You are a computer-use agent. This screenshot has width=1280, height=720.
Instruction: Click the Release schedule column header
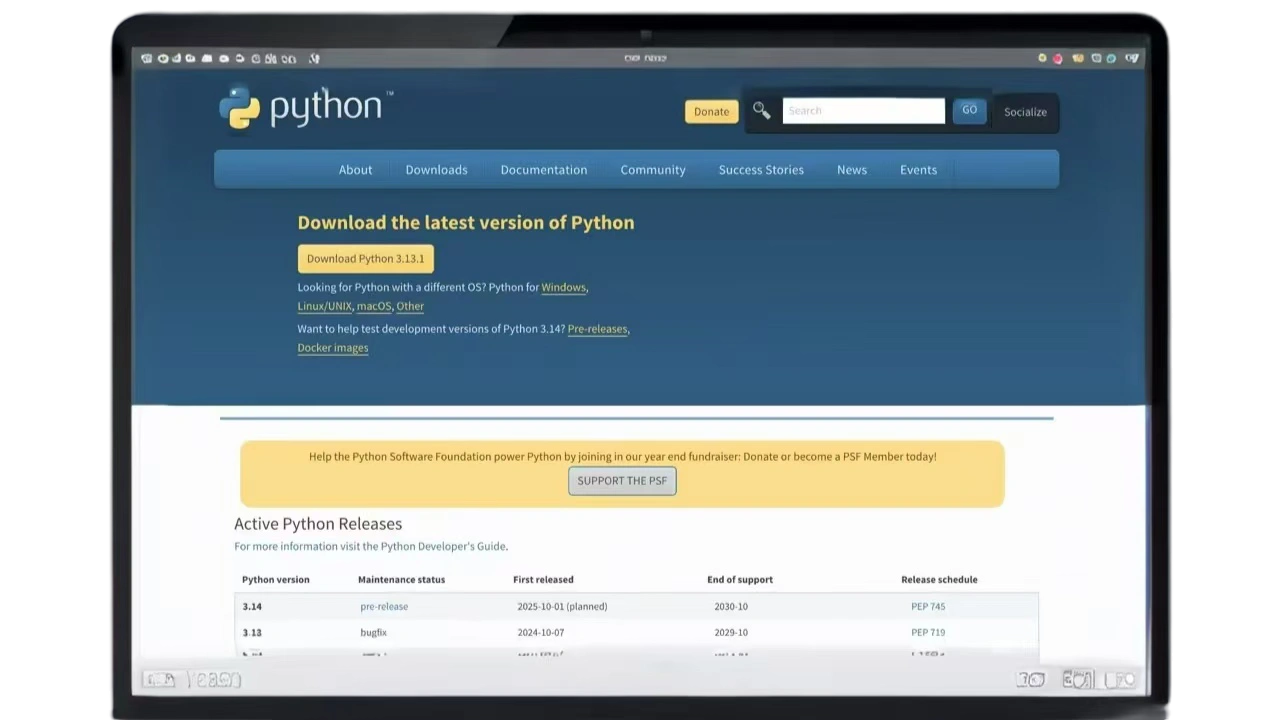[x=939, y=579]
